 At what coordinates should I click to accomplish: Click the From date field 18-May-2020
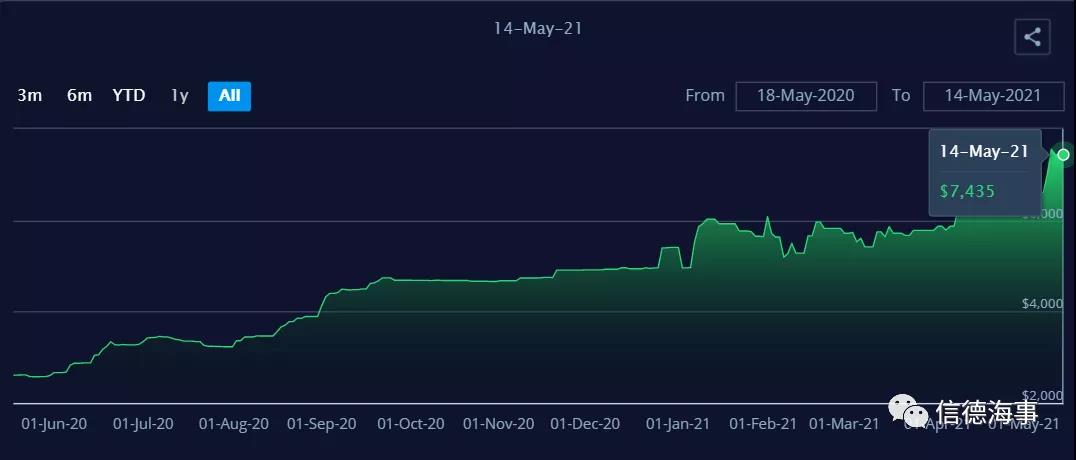pos(805,96)
